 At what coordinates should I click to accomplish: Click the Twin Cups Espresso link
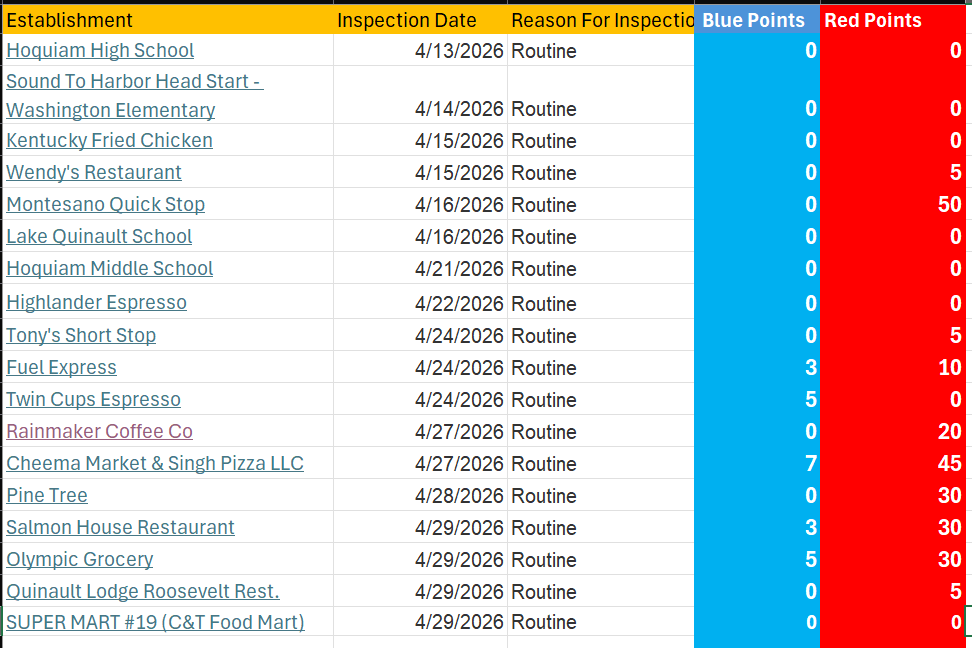(x=93, y=400)
